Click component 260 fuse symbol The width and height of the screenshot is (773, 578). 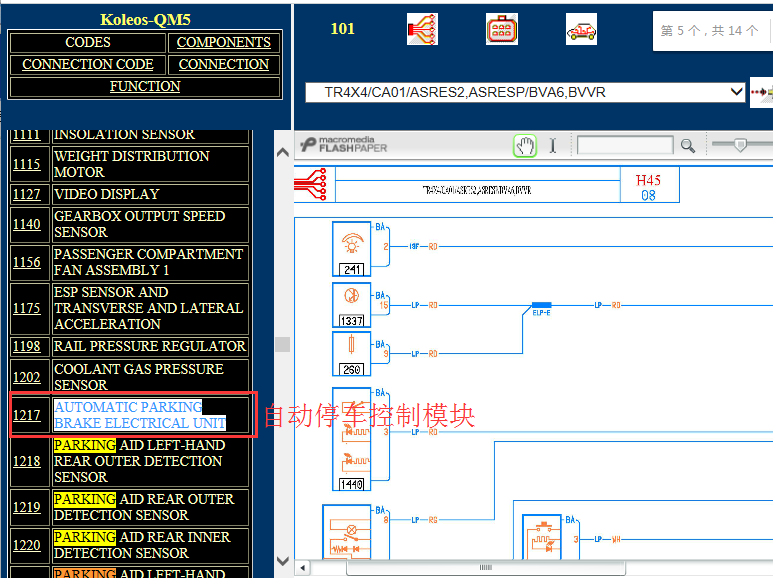[x=352, y=354]
